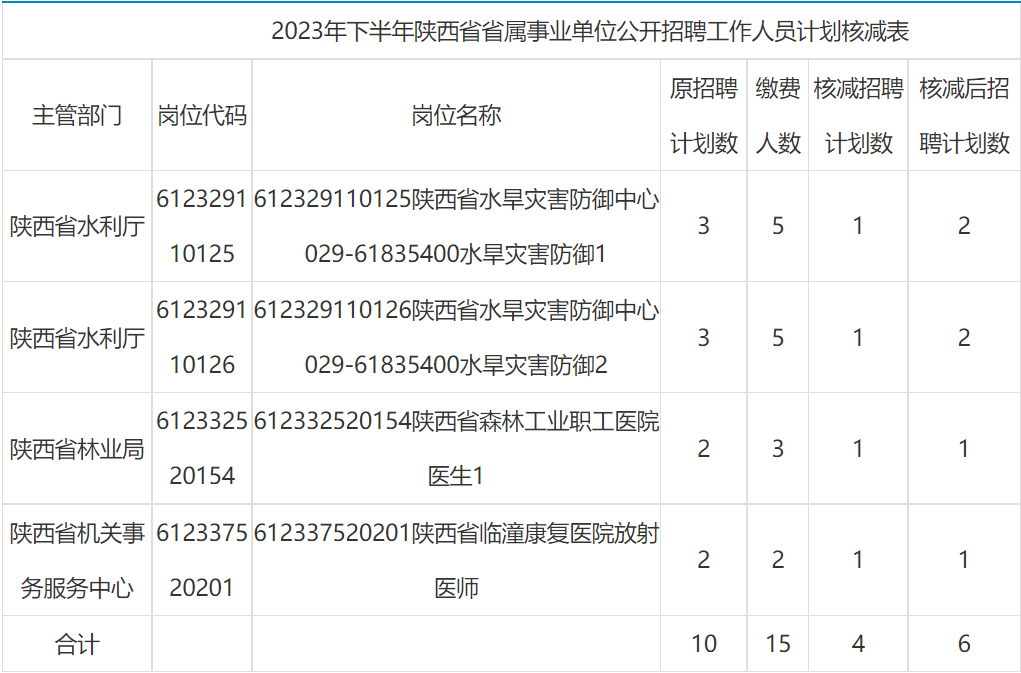Click the 陕西省林业局 department cell
Viewport: 1021px width, 673px height.
pyautogui.click(x=77, y=449)
